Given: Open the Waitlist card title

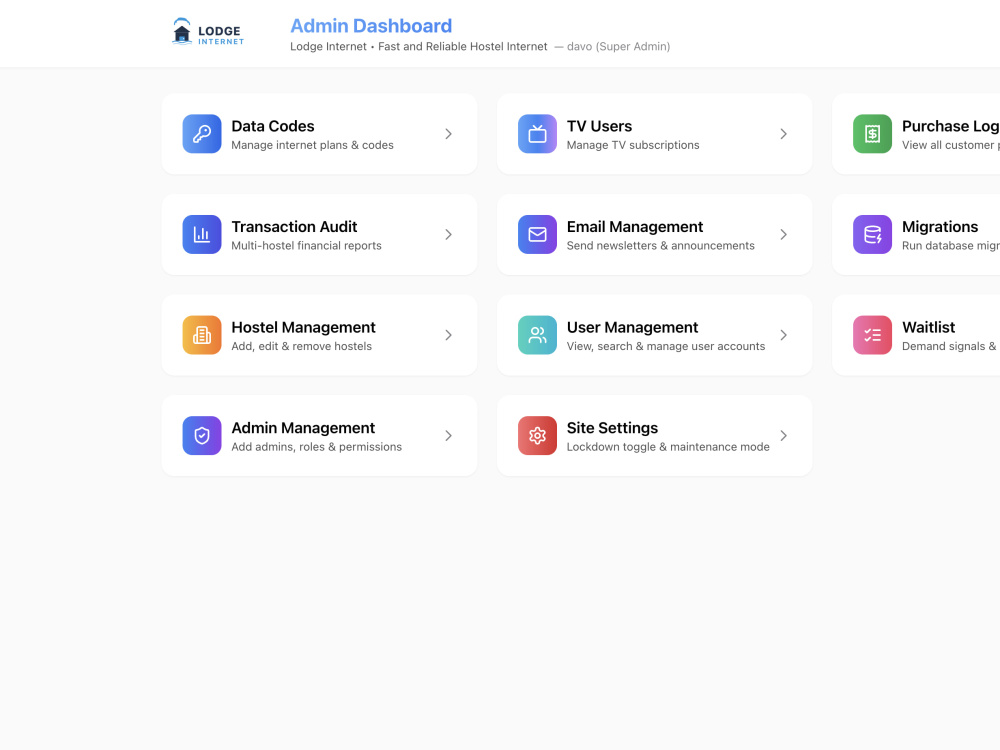Looking at the screenshot, I should pos(929,328).
